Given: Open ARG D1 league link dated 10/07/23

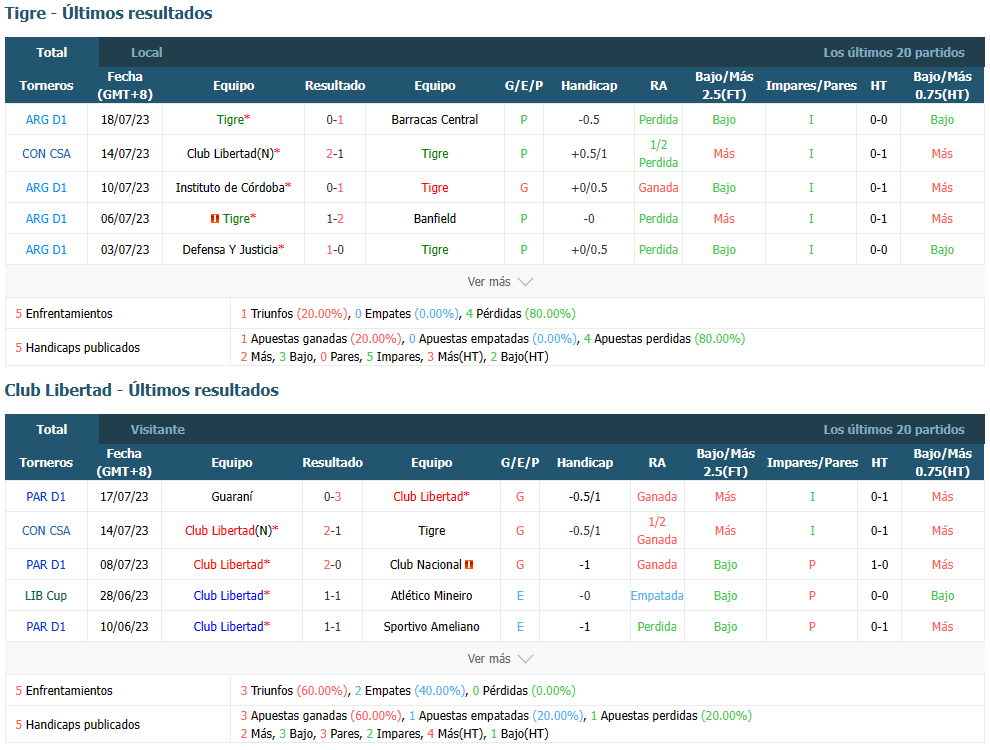Looking at the screenshot, I should click(x=46, y=188).
